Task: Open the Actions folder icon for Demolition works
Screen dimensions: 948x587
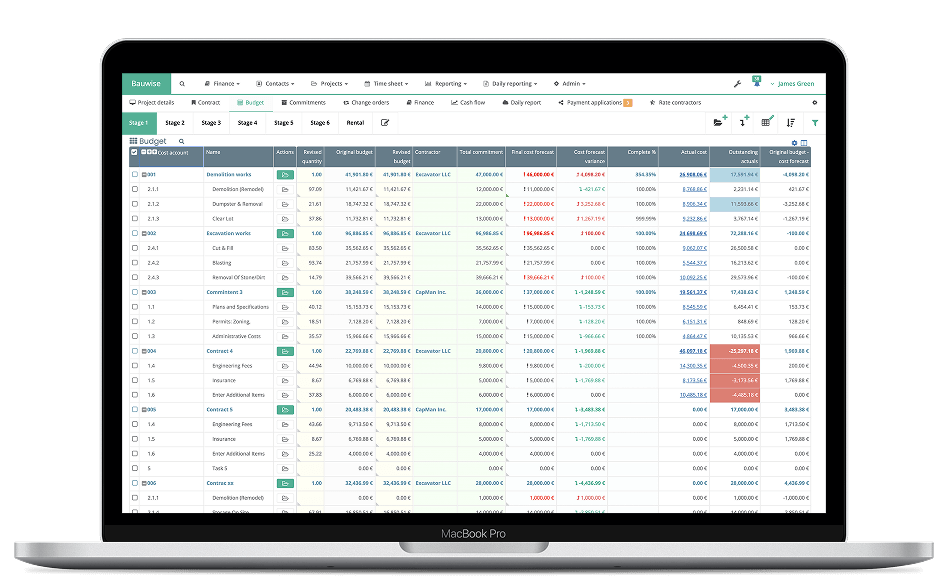Action: (284, 174)
